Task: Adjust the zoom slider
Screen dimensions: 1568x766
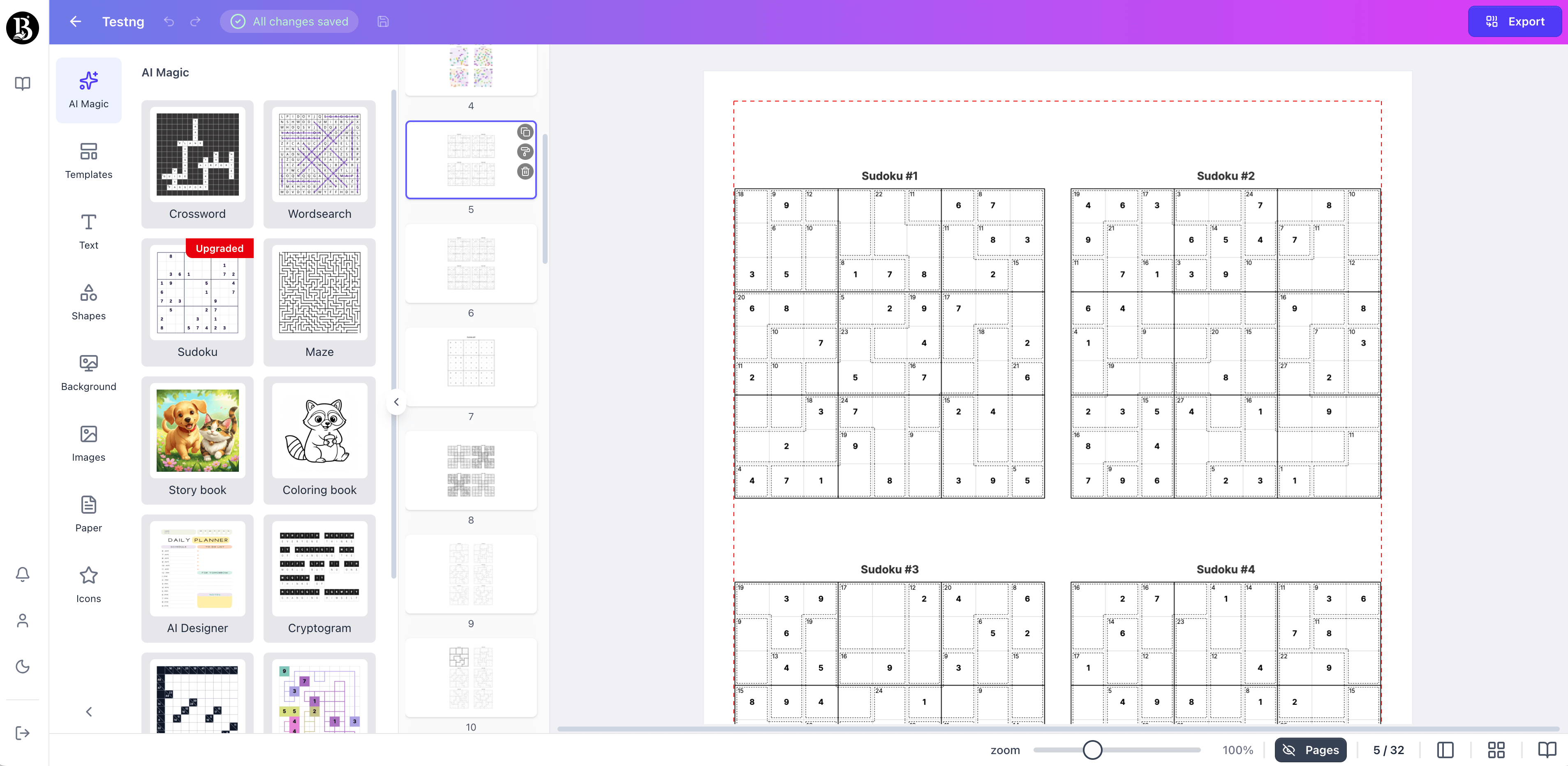Action: (1093, 750)
